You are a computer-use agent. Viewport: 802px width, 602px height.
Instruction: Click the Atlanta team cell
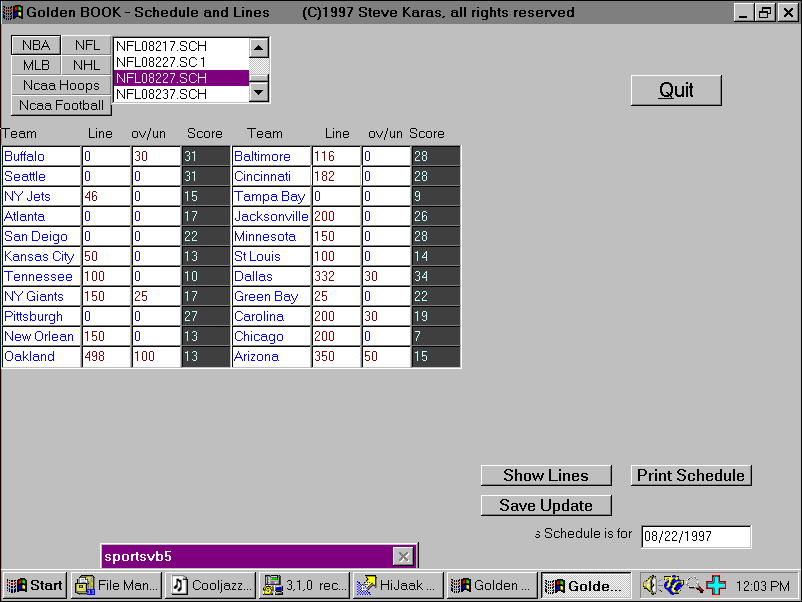42,216
